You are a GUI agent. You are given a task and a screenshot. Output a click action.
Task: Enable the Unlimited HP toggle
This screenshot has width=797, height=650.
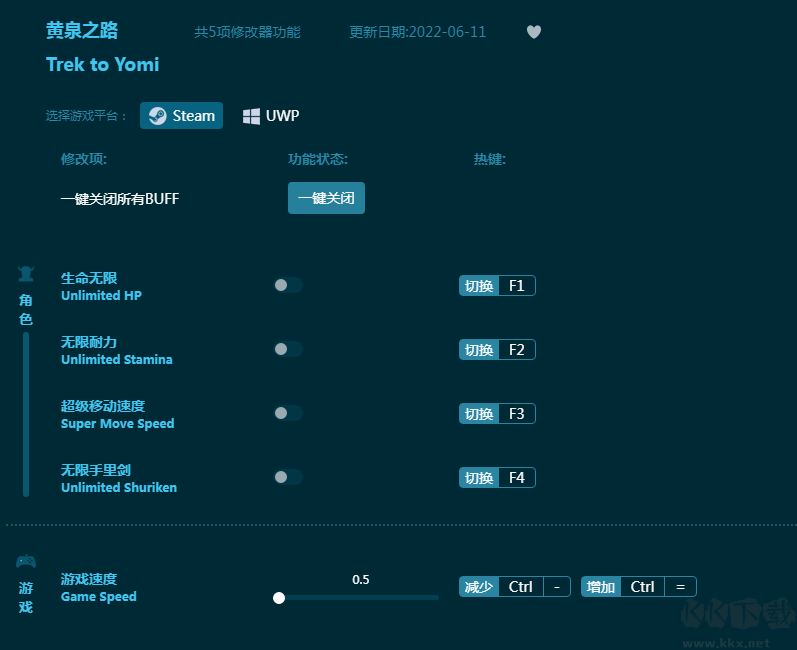288,285
